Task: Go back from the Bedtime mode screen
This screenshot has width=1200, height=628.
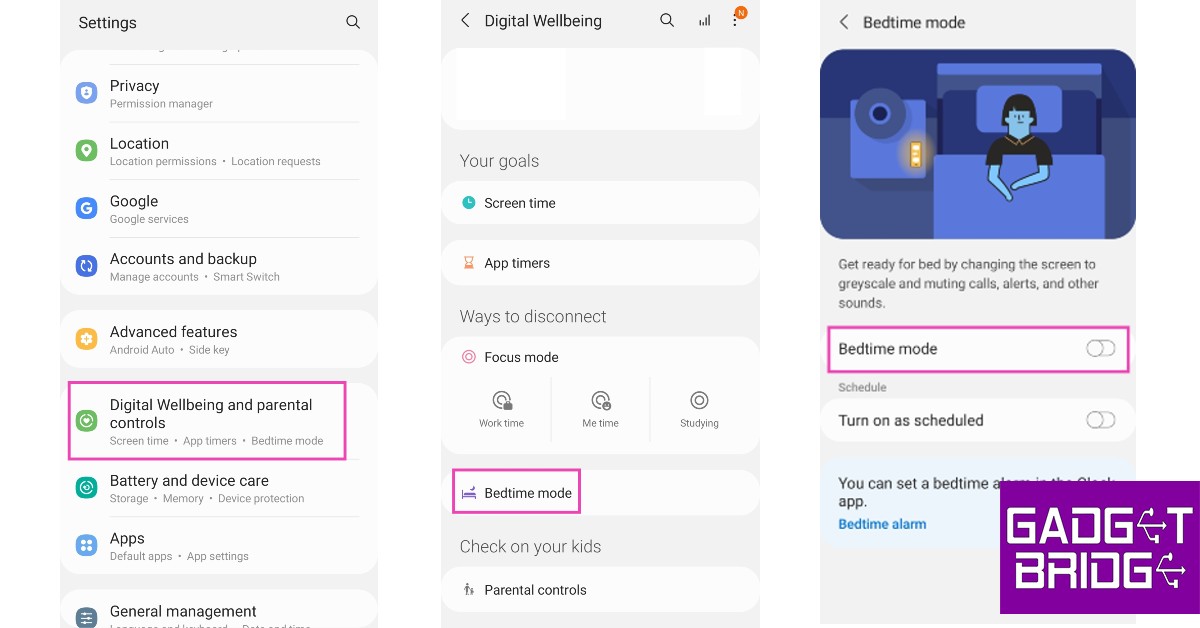Action: coord(844,22)
